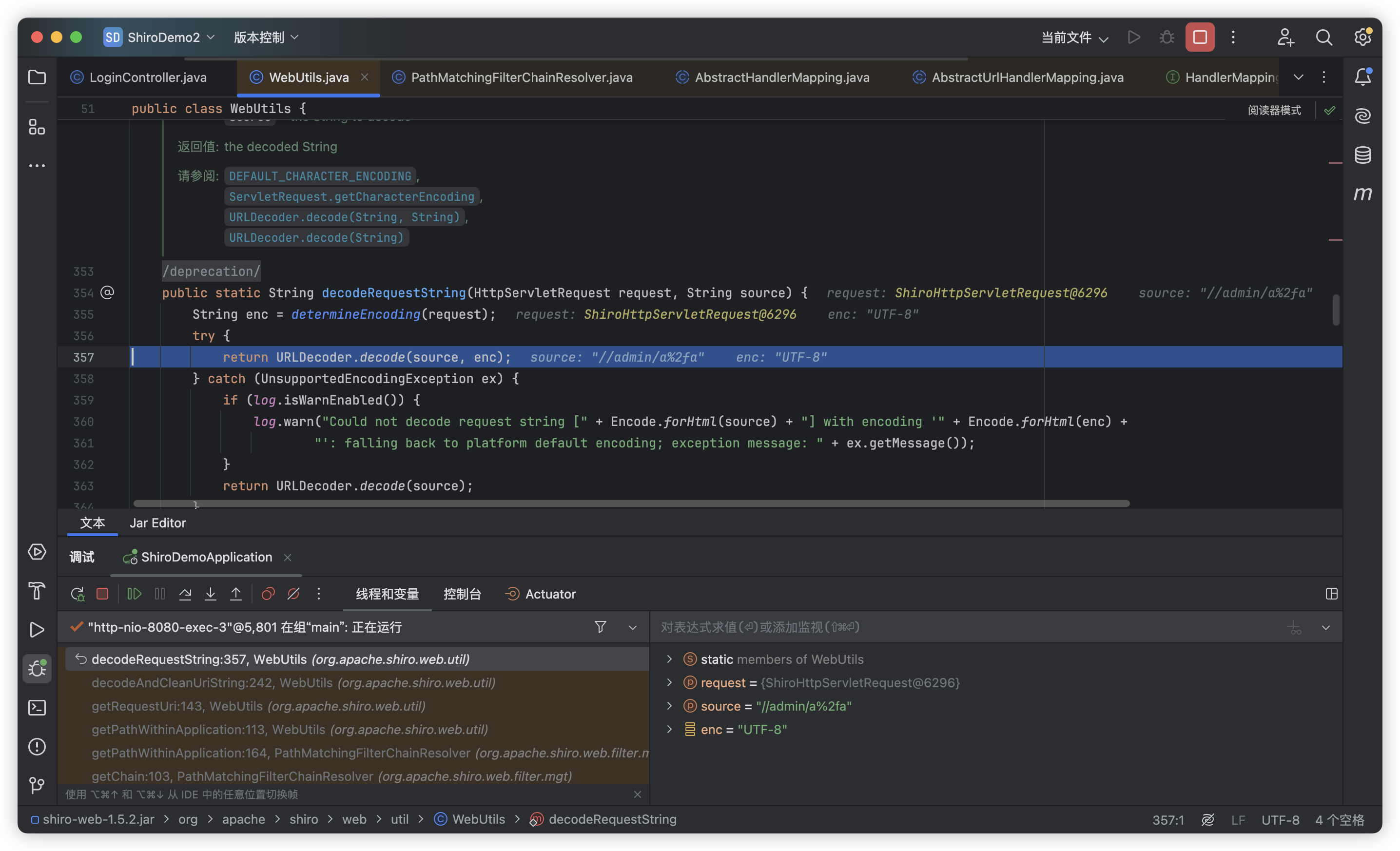Click the evaluate expression input field
Screen dimensions: 1400x851
coord(966,627)
